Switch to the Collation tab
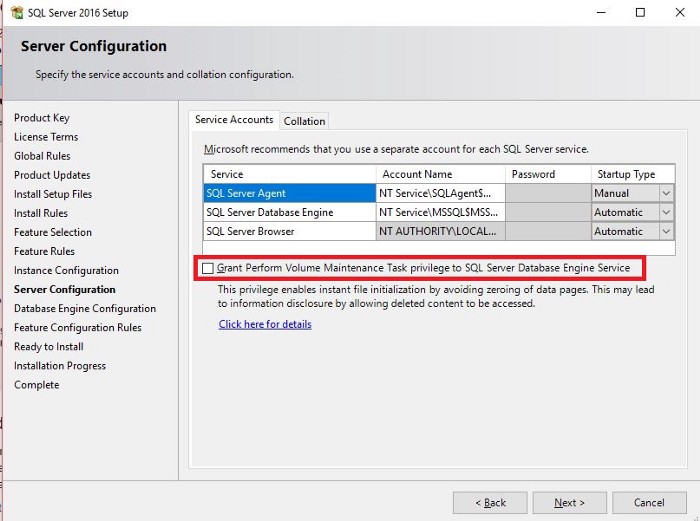This screenshot has height=521, width=700. pyautogui.click(x=304, y=121)
